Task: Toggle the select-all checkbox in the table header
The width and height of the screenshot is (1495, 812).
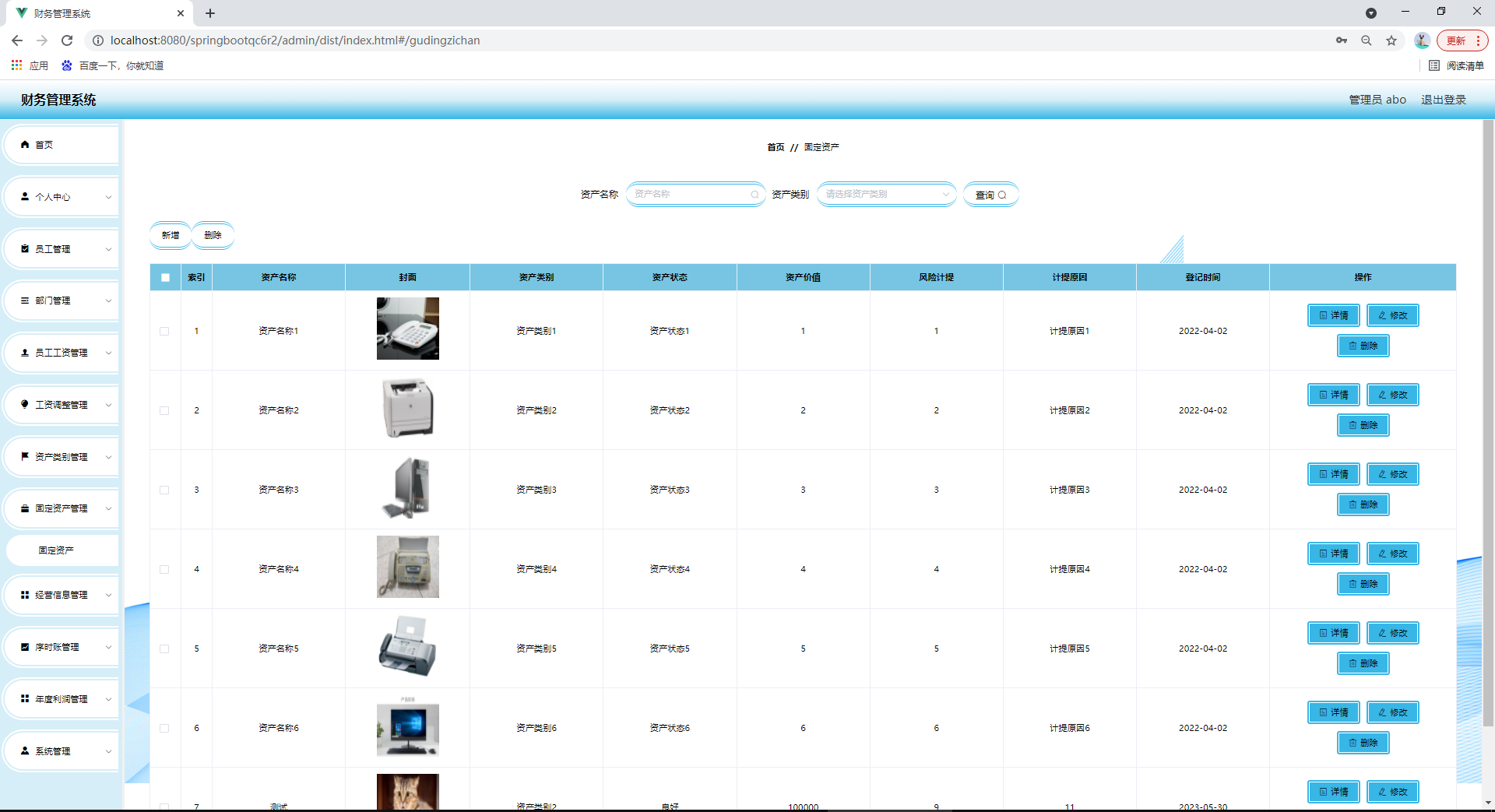Action: pos(165,277)
